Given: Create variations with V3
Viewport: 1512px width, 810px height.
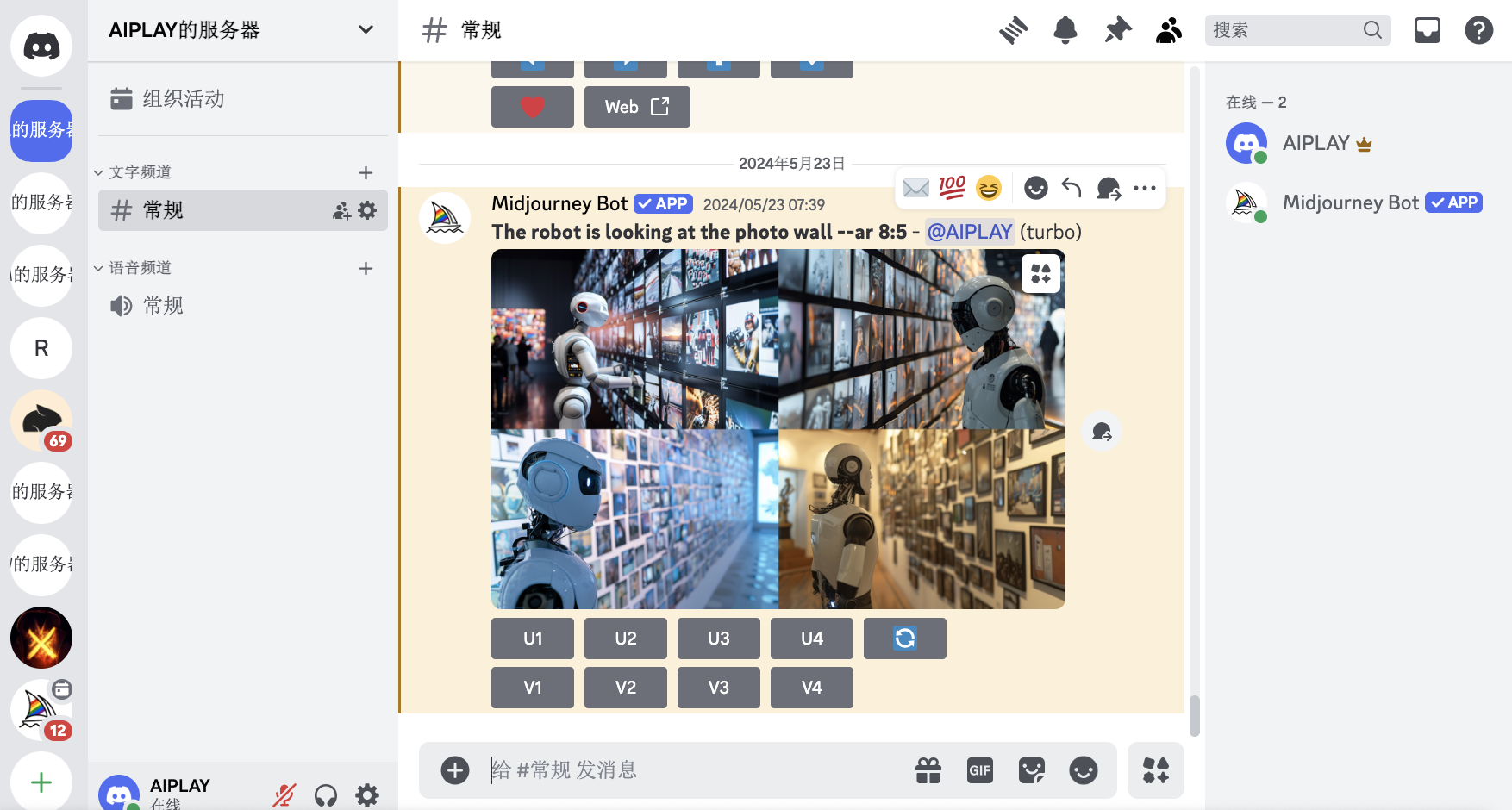Looking at the screenshot, I should (719, 688).
